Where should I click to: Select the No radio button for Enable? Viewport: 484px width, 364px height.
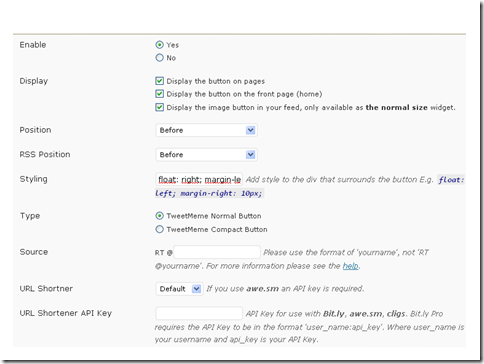(159, 58)
